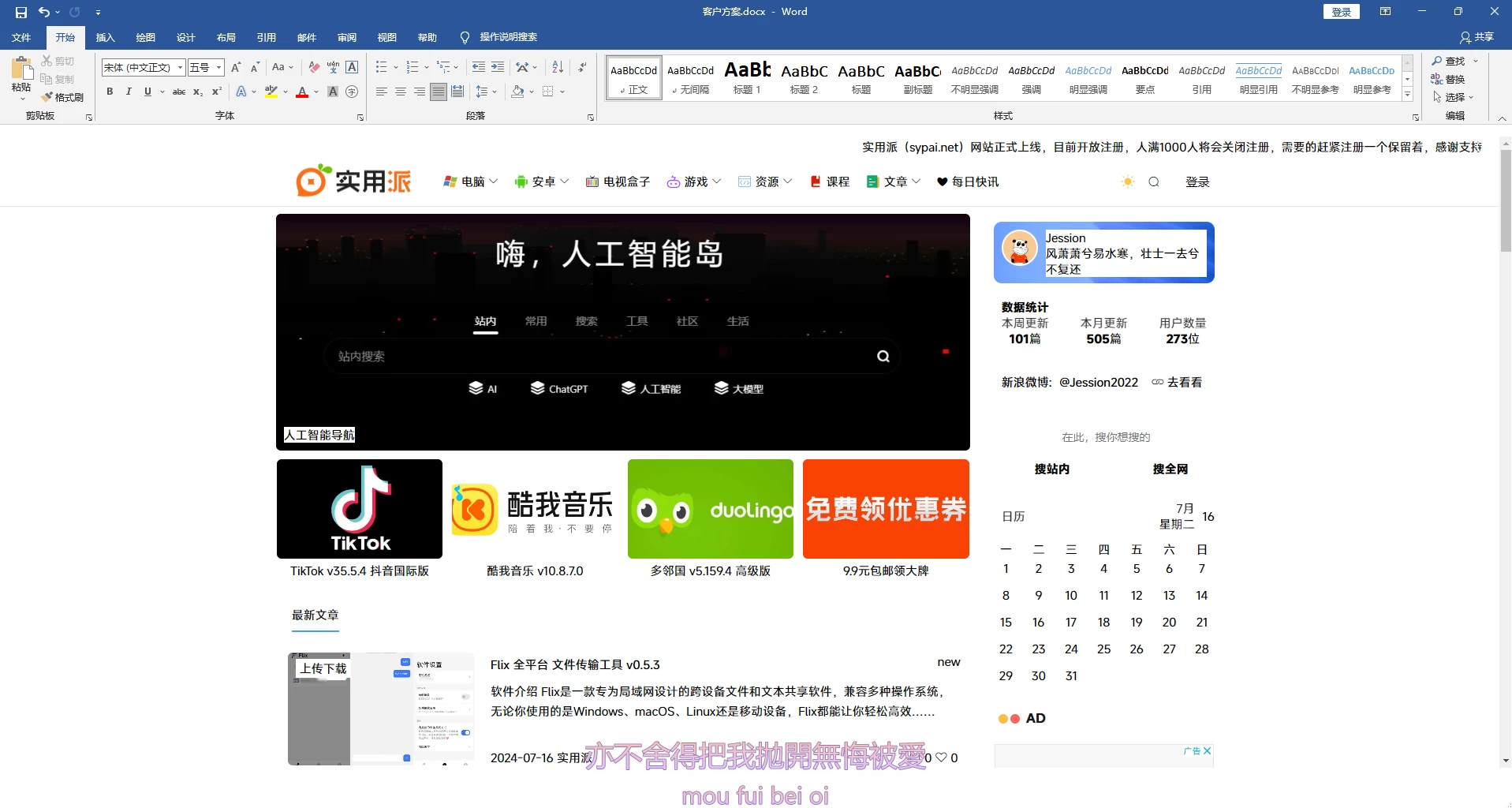Expand the font size dropdown

(x=218, y=68)
